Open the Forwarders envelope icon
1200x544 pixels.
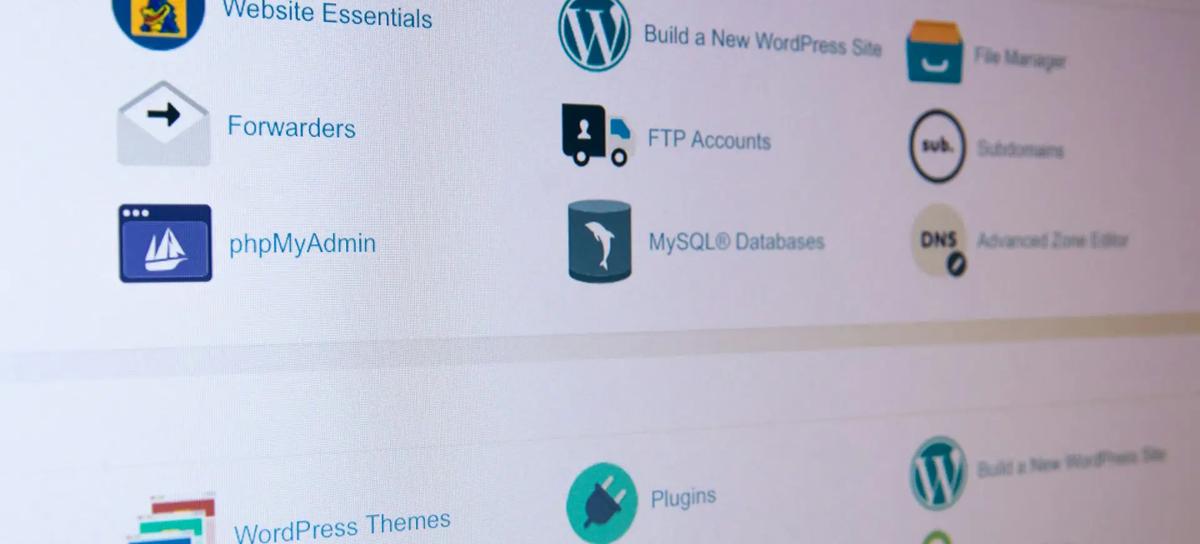point(164,124)
